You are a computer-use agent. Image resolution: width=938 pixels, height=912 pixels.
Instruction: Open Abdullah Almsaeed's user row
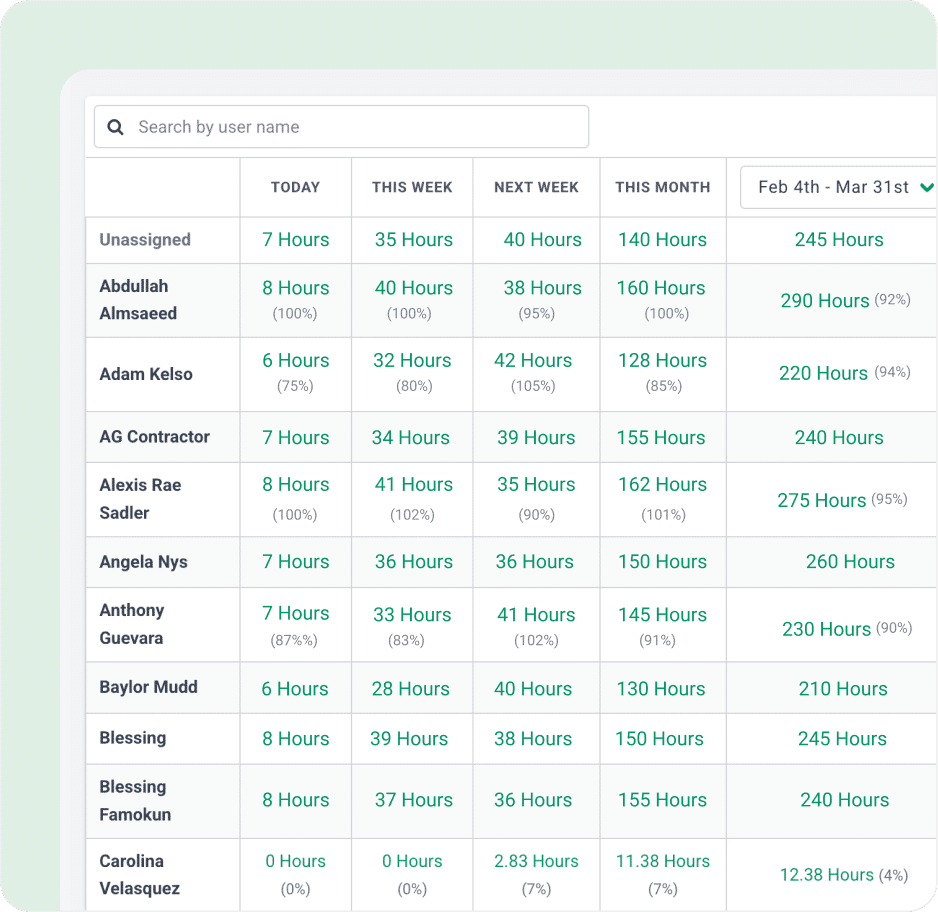coord(140,300)
